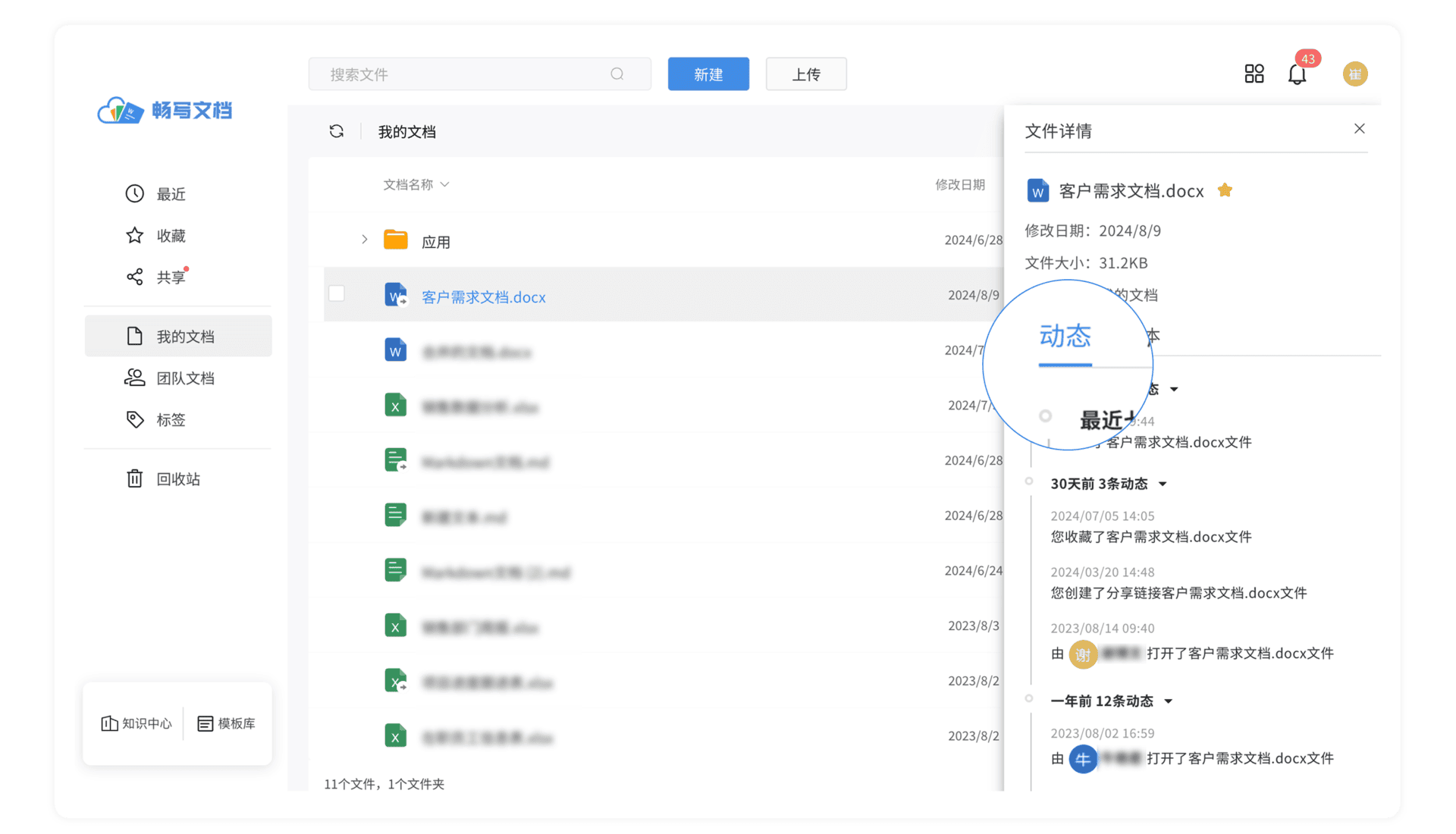This screenshot has width=1456, height=834.
Task: Click activity entry dated 2024/07/05 14:05
Action: click(x=1150, y=526)
